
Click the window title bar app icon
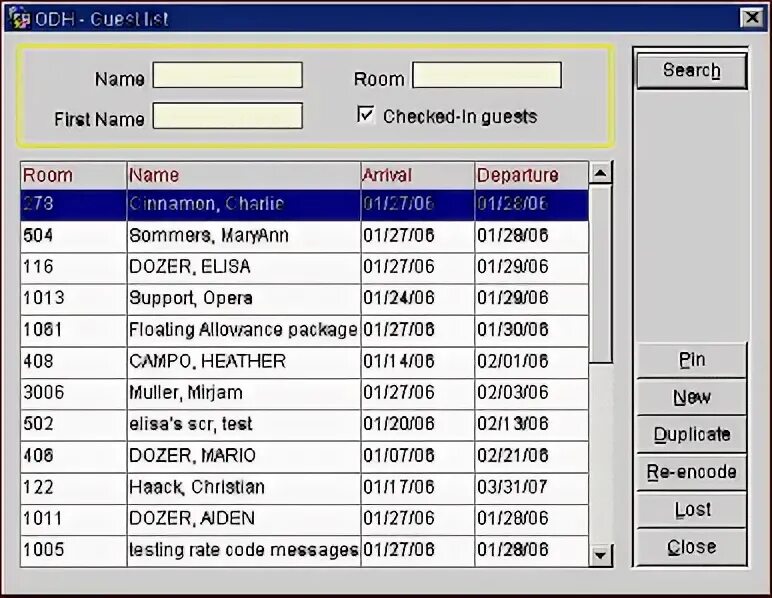[19, 18]
